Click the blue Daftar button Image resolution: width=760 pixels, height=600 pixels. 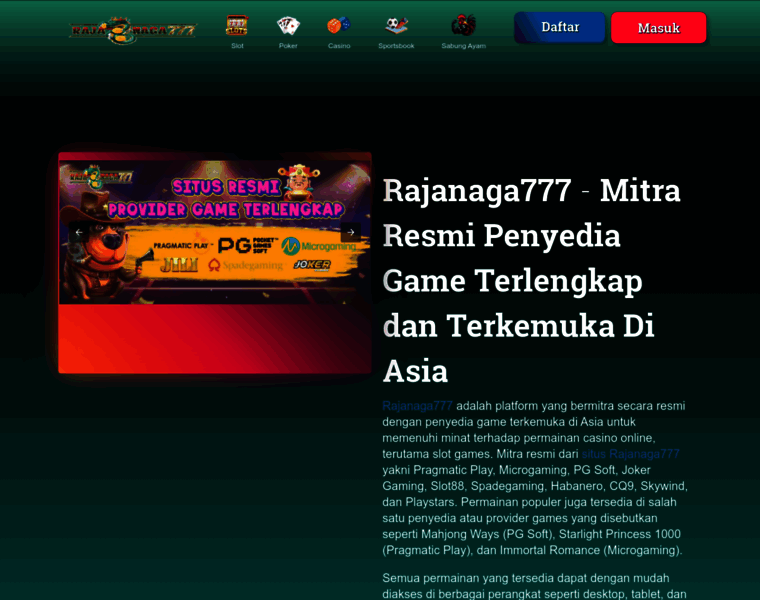(x=560, y=27)
